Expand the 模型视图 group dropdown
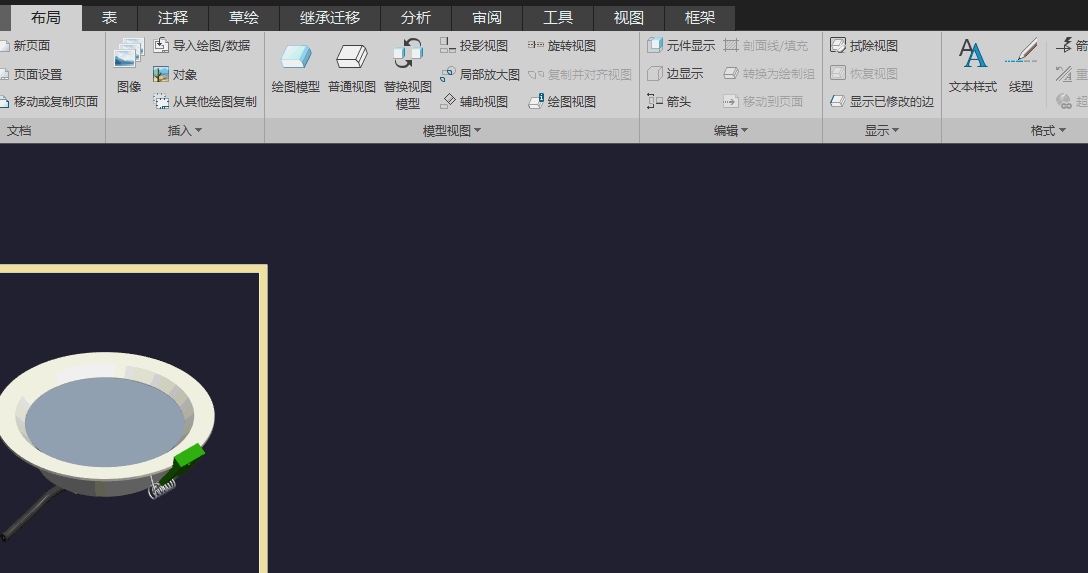This screenshot has height=573, width=1088. pos(452,130)
